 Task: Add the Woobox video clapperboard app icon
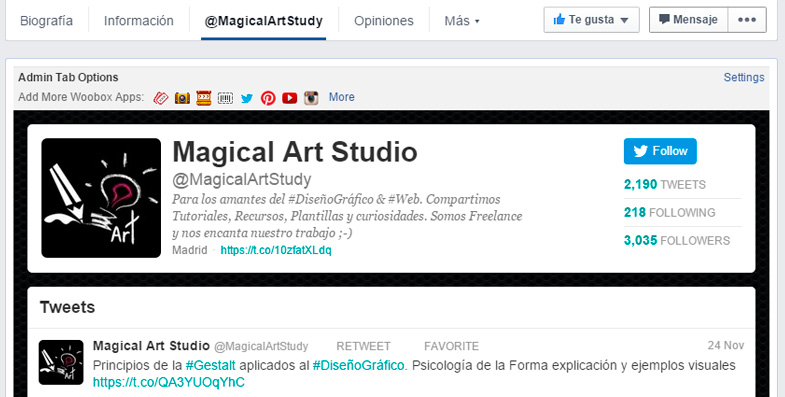(x=203, y=98)
